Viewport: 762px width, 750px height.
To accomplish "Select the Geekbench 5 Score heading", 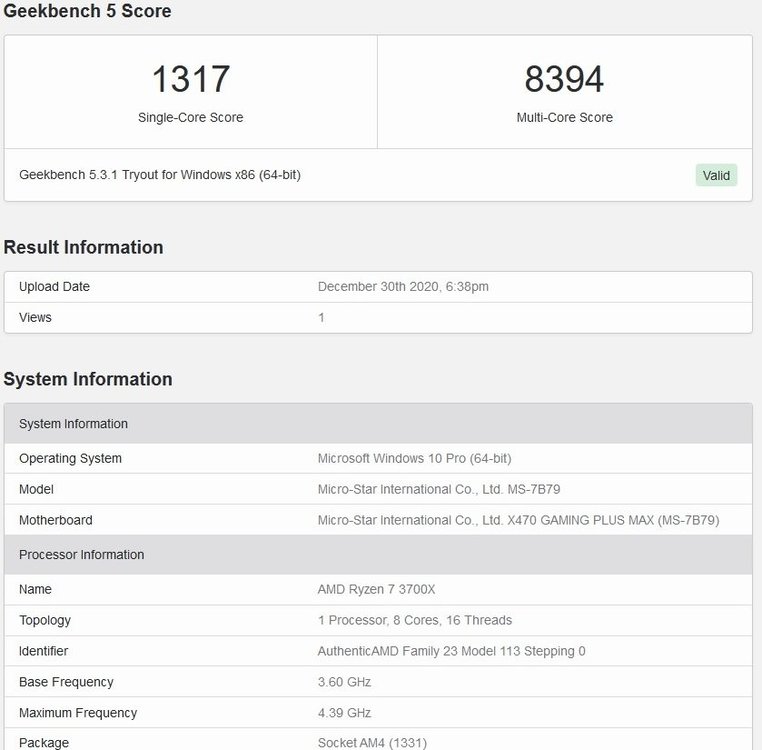I will click(x=88, y=12).
